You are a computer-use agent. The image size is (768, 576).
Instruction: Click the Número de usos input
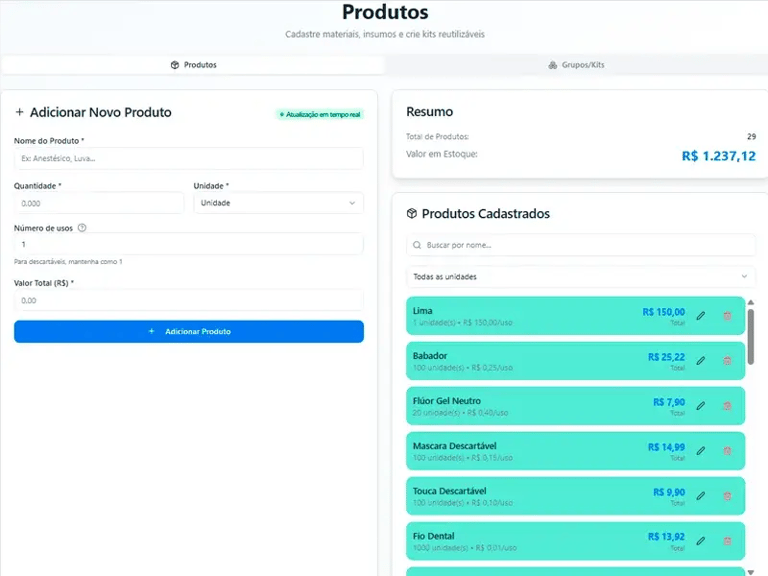coord(189,244)
